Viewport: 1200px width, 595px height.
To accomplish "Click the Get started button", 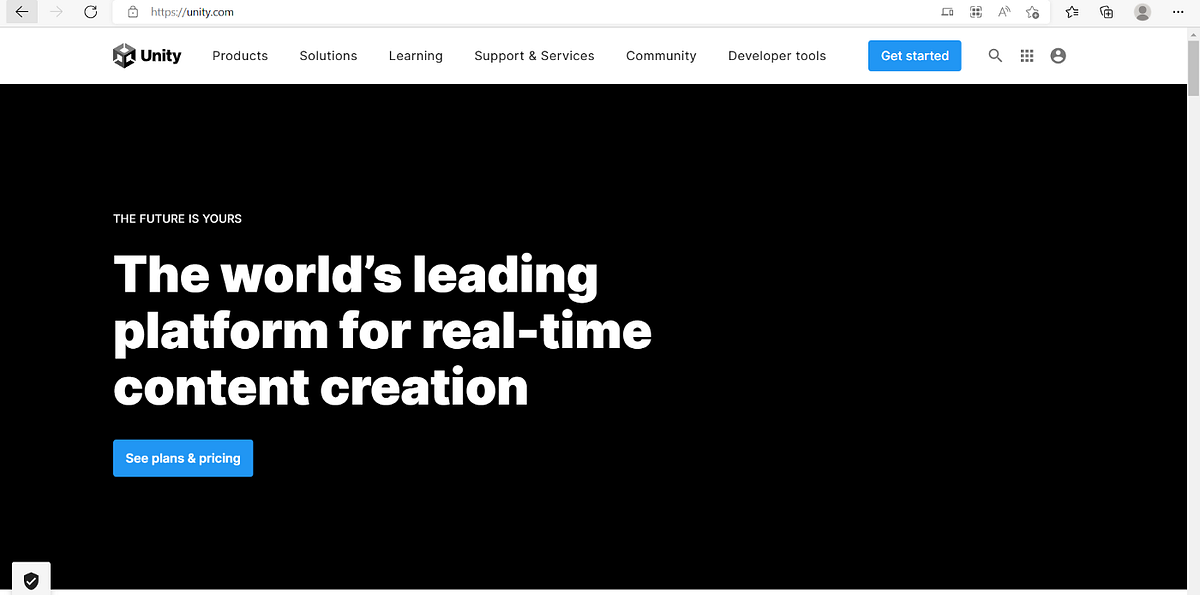I will 914,56.
